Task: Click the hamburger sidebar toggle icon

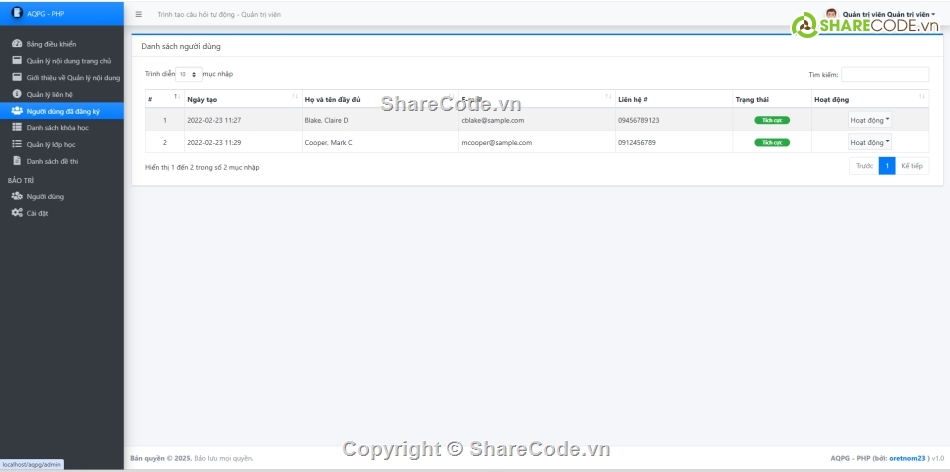Action: click(138, 15)
